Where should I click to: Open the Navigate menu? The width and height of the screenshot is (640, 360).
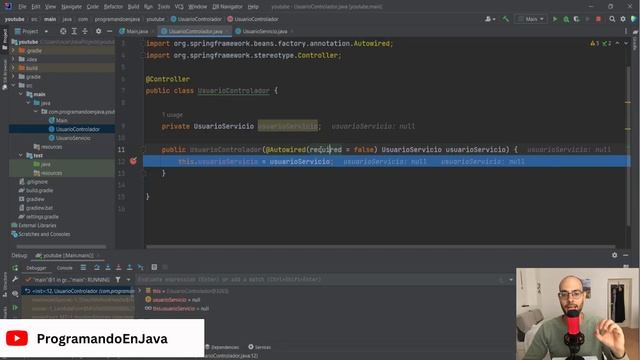[71, 7]
